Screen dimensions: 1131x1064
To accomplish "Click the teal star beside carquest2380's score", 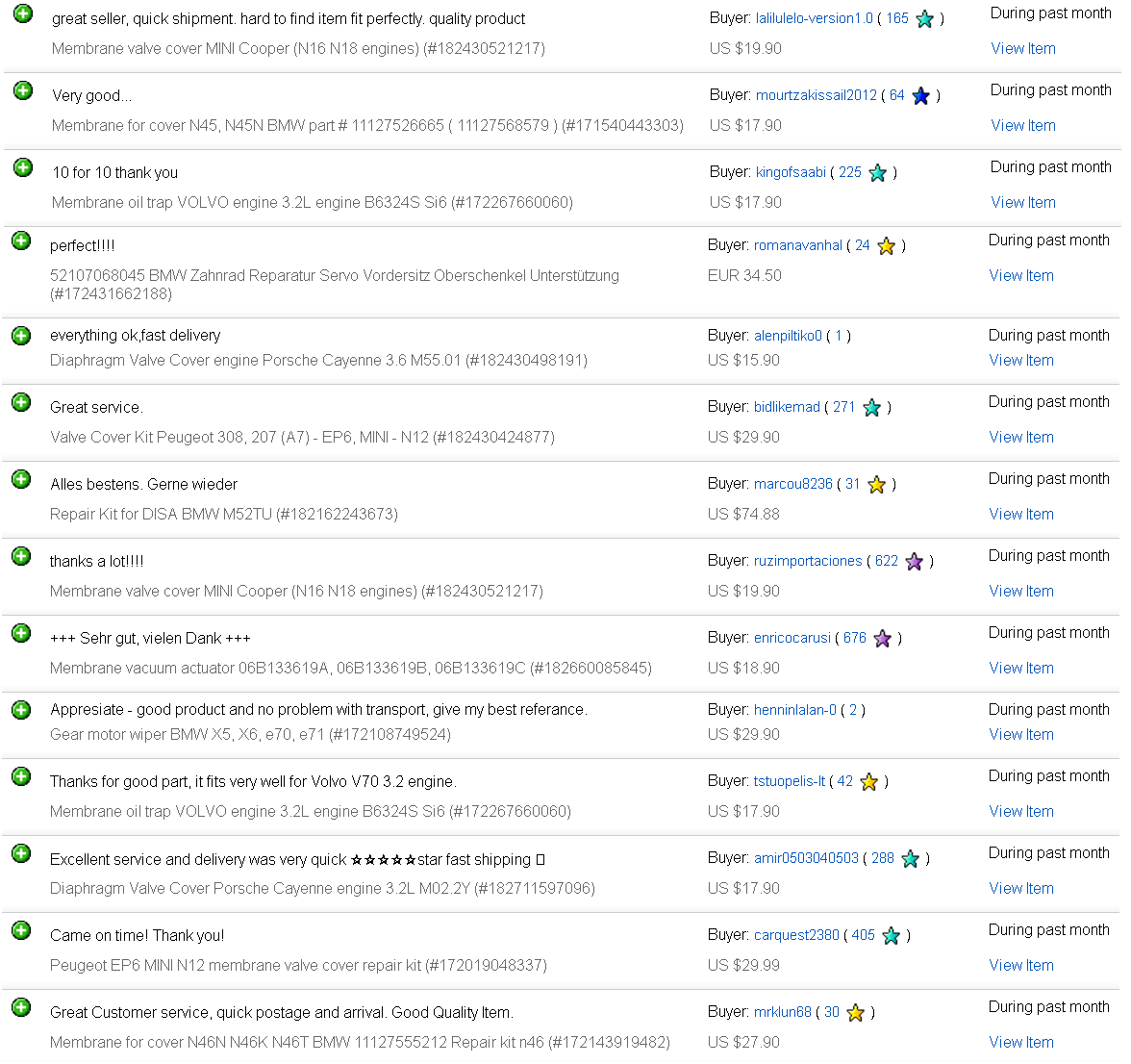I will point(892,936).
